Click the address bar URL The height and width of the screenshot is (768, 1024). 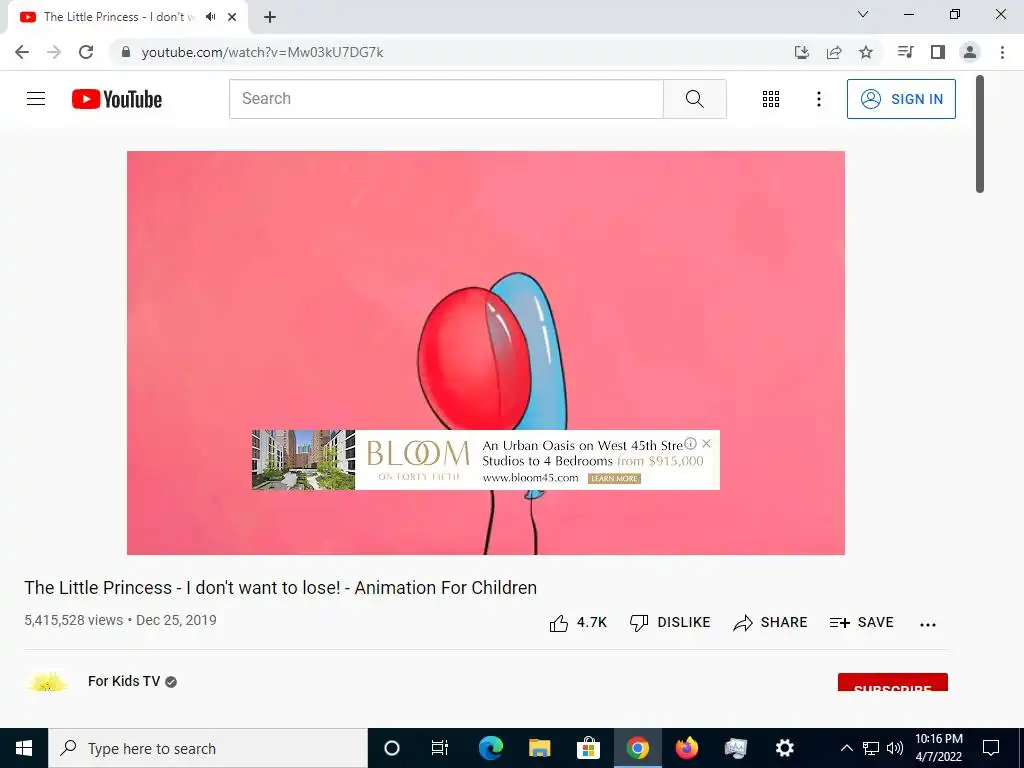(263, 52)
